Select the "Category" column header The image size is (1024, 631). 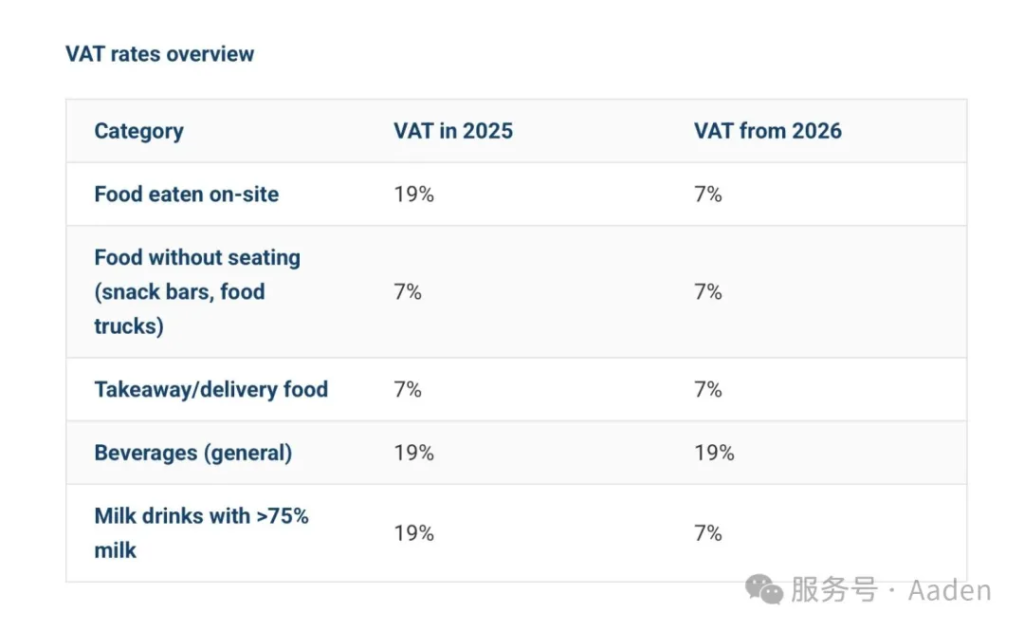139,131
